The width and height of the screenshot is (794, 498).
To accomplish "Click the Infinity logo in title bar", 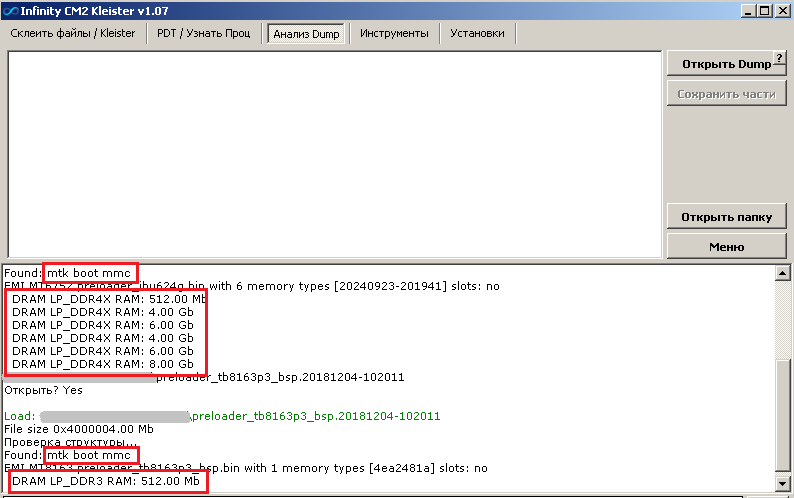I will click(x=11, y=10).
